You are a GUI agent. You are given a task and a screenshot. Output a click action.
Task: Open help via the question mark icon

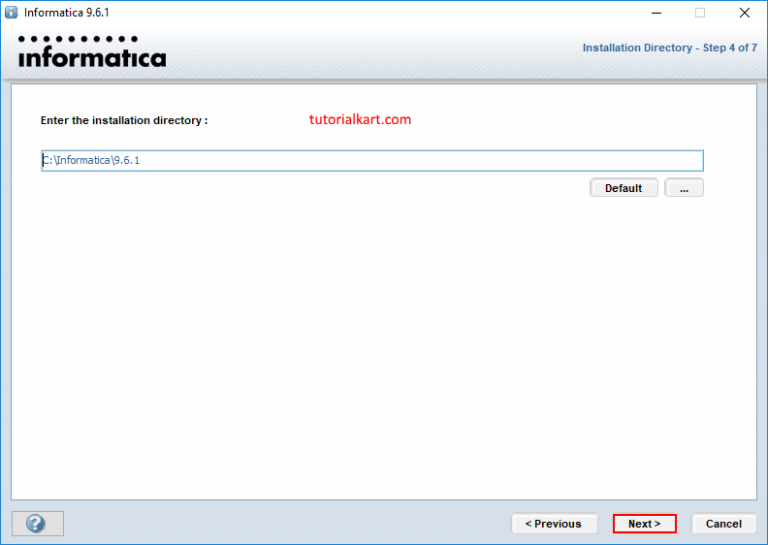tap(38, 523)
